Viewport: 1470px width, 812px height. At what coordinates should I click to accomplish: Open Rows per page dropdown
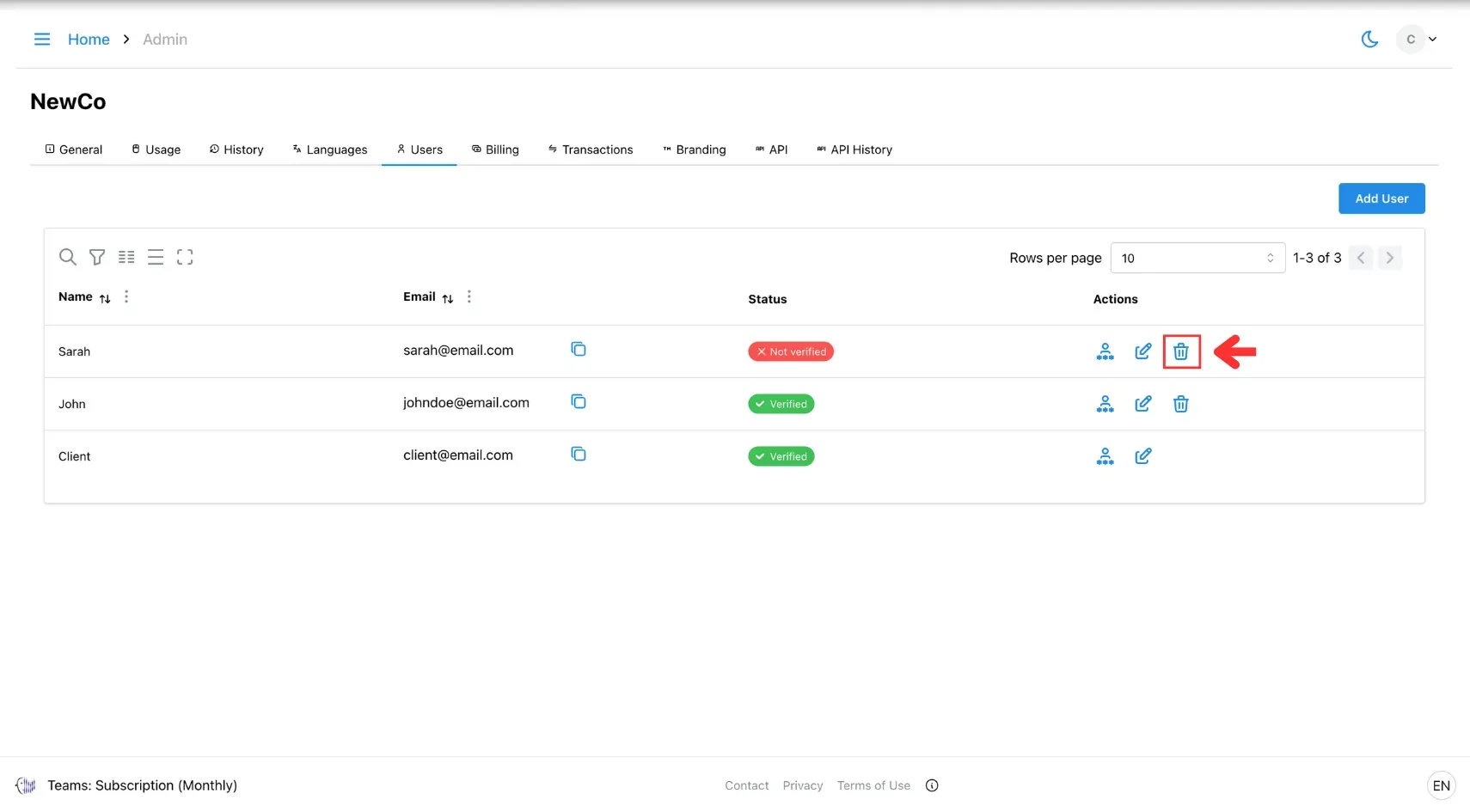(1197, 258)
